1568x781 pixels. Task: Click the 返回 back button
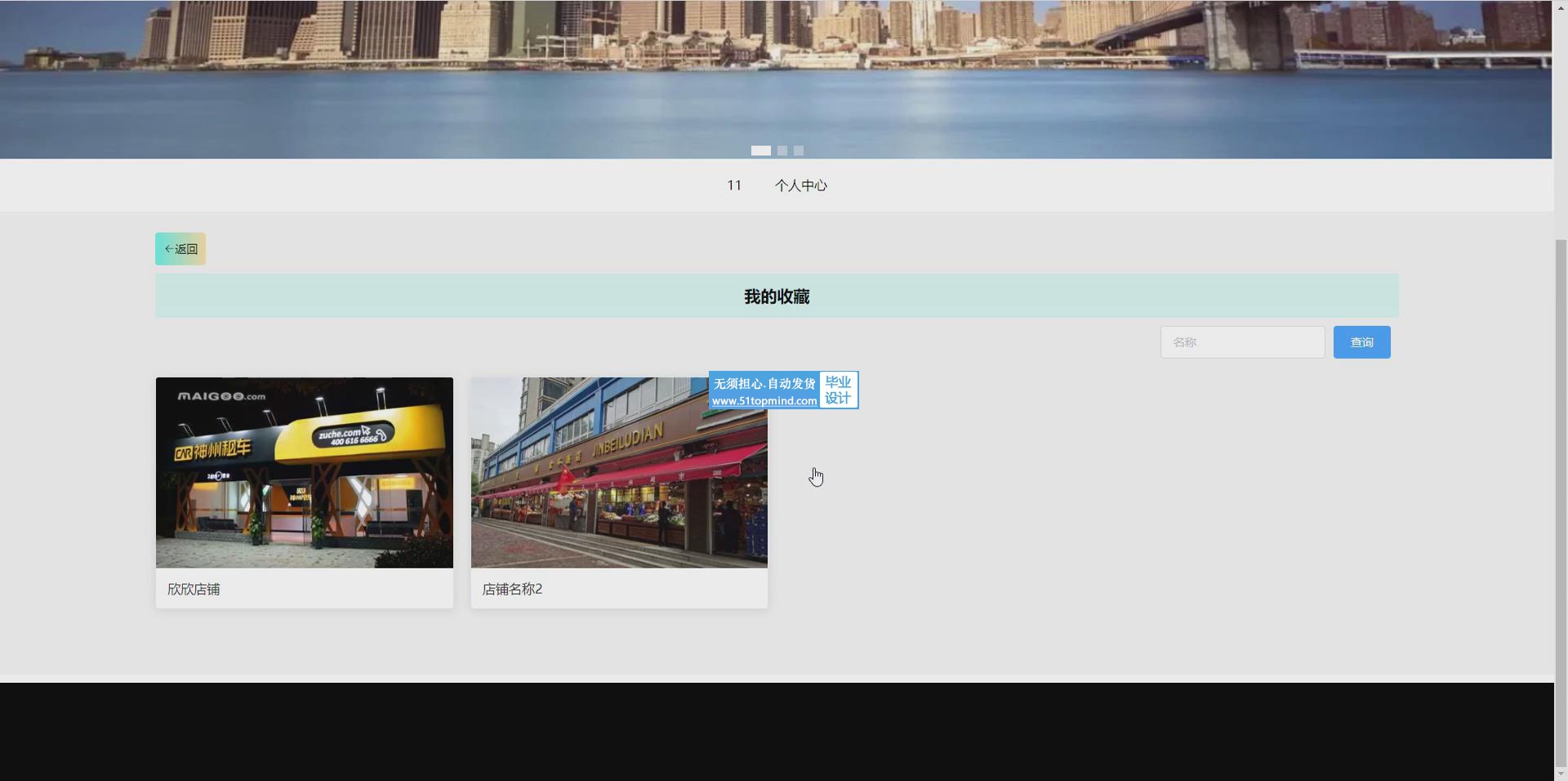(180, 249)
